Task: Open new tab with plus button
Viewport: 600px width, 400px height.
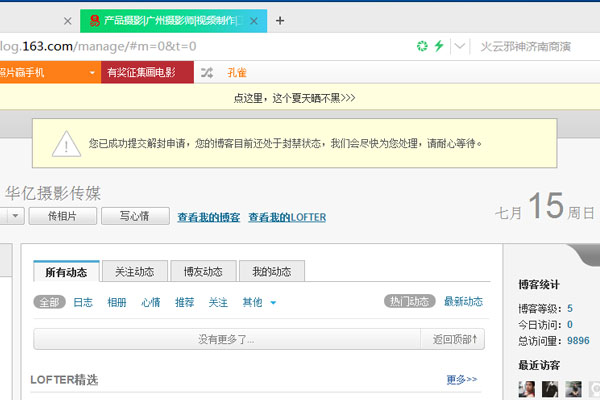Action: point(280,20)
